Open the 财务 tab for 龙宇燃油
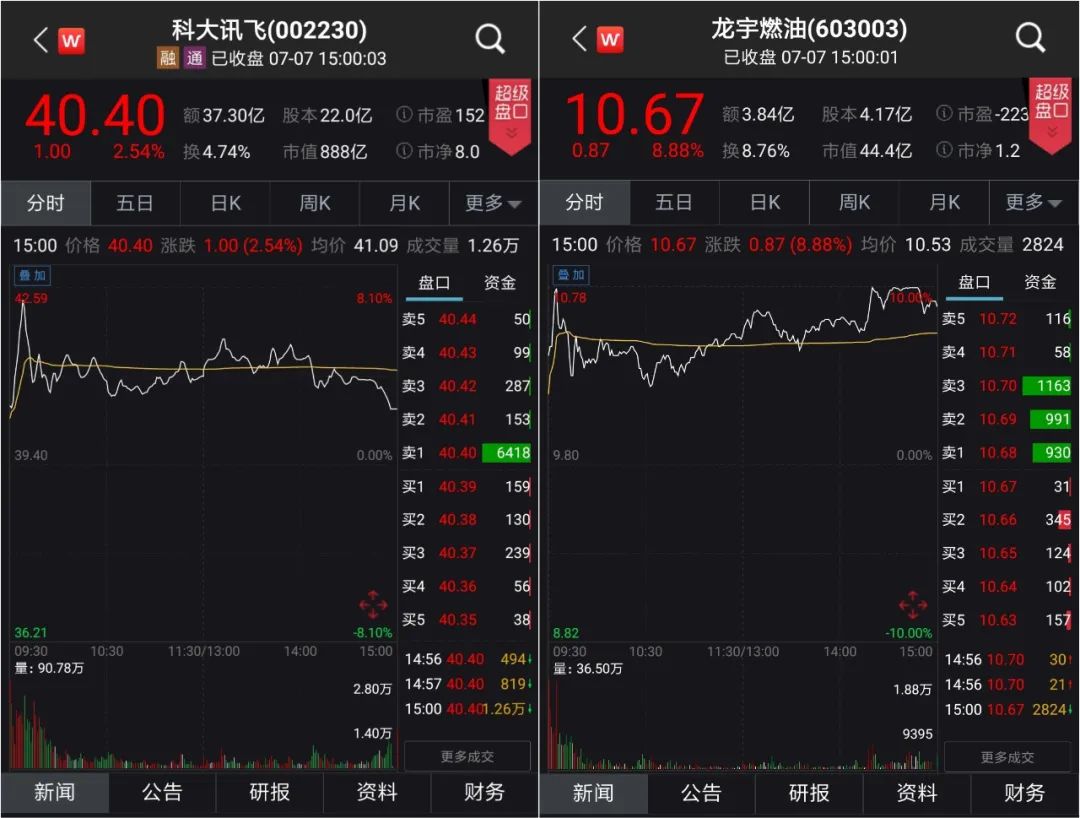The width and height of the screenshot is (1080, 818). 1024,793
